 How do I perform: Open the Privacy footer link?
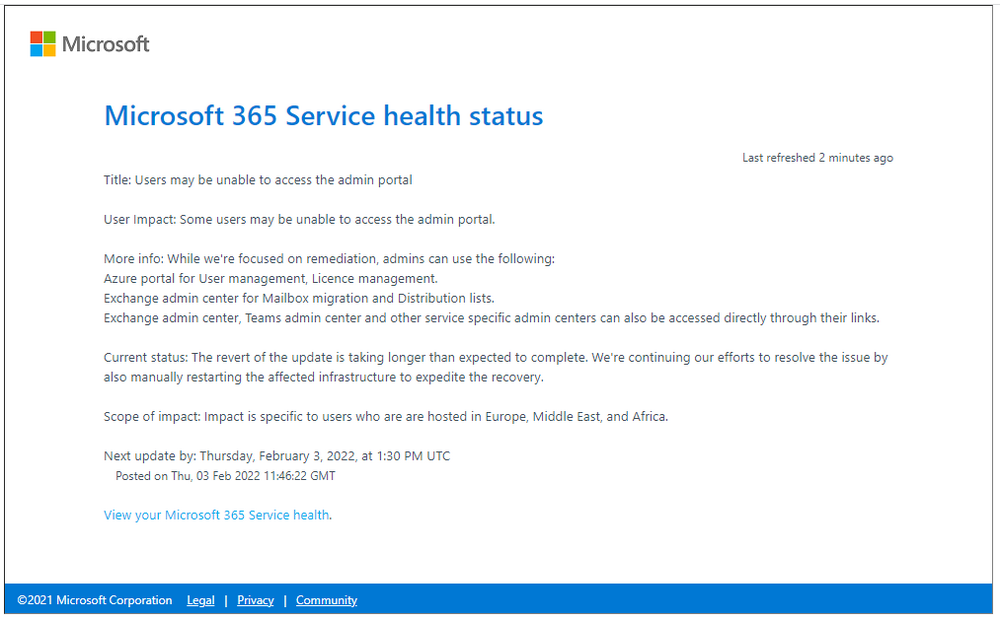point(255,601)
